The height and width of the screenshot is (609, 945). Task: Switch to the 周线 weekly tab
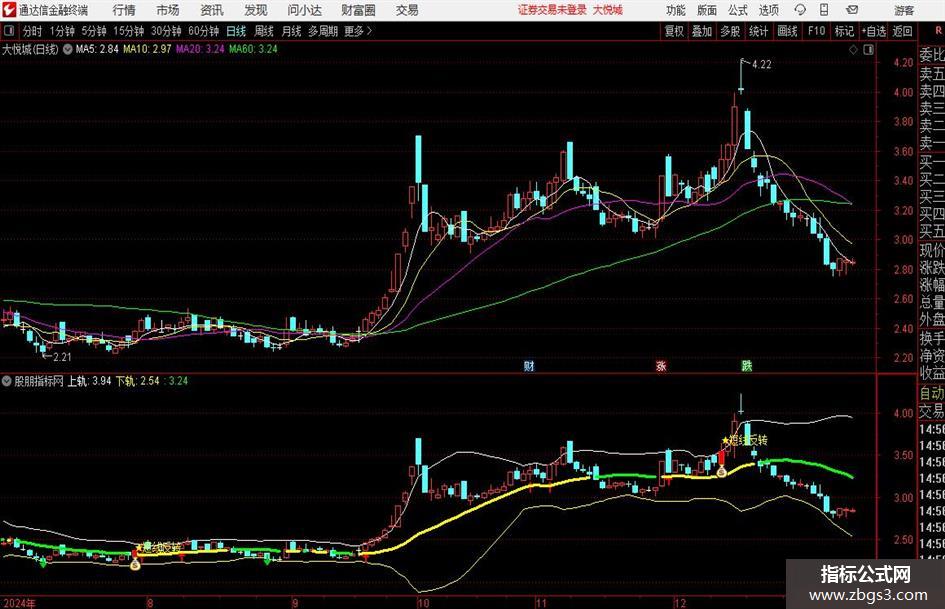(264, 31)
